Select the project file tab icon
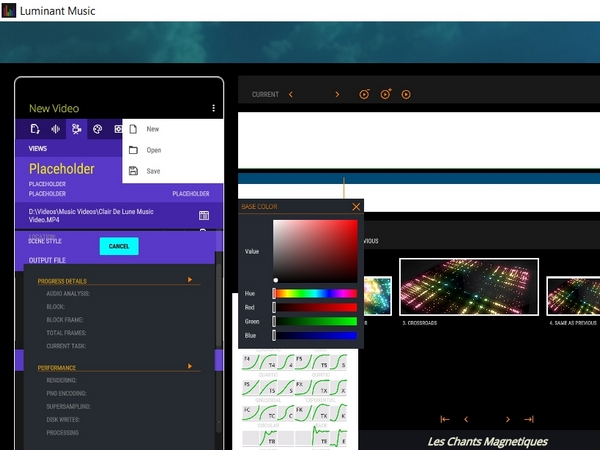Screen dimensions: 600x450 click(35, 129)
